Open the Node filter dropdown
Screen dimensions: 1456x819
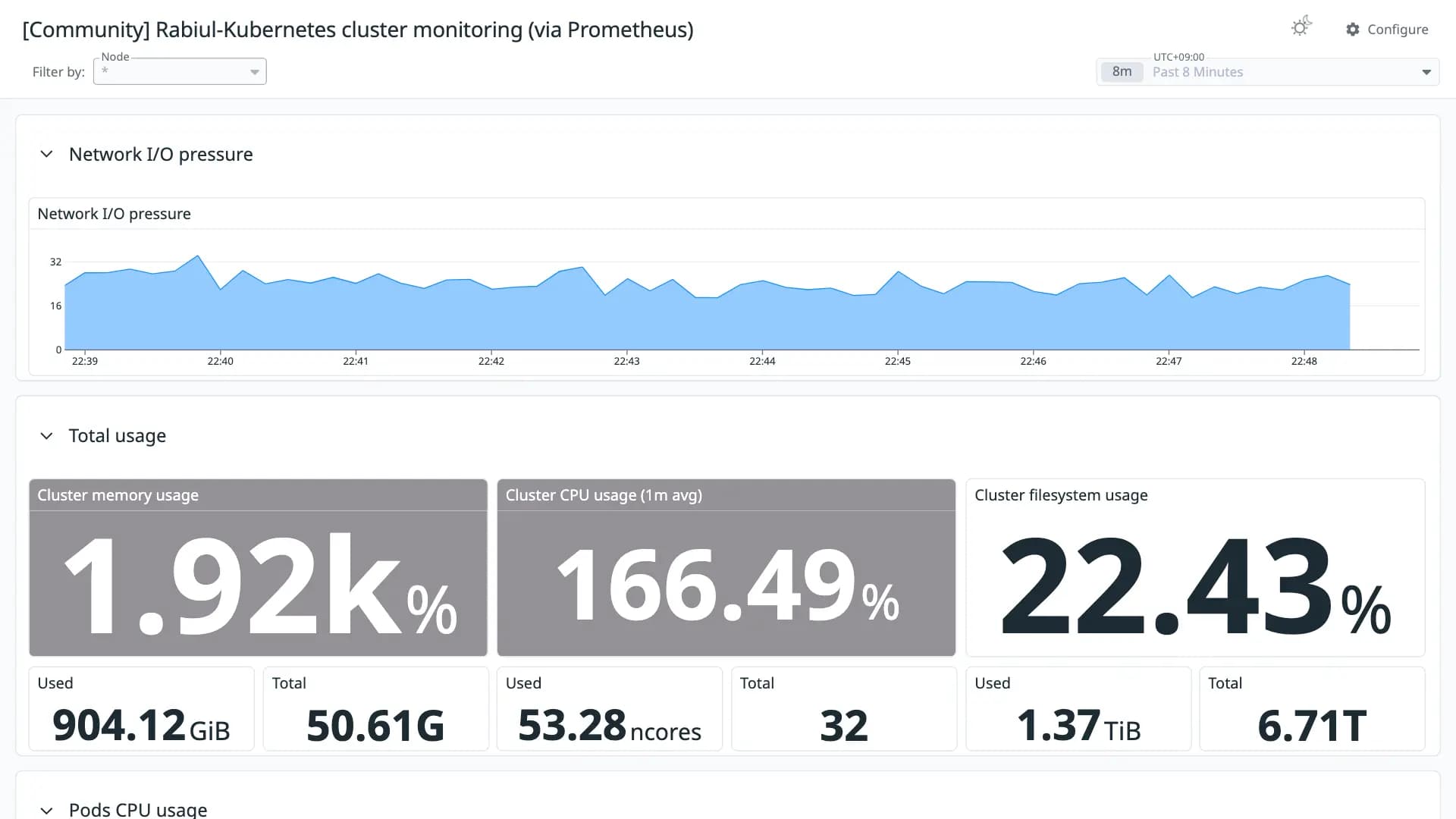pyautogui.click(x=180, y=71)
